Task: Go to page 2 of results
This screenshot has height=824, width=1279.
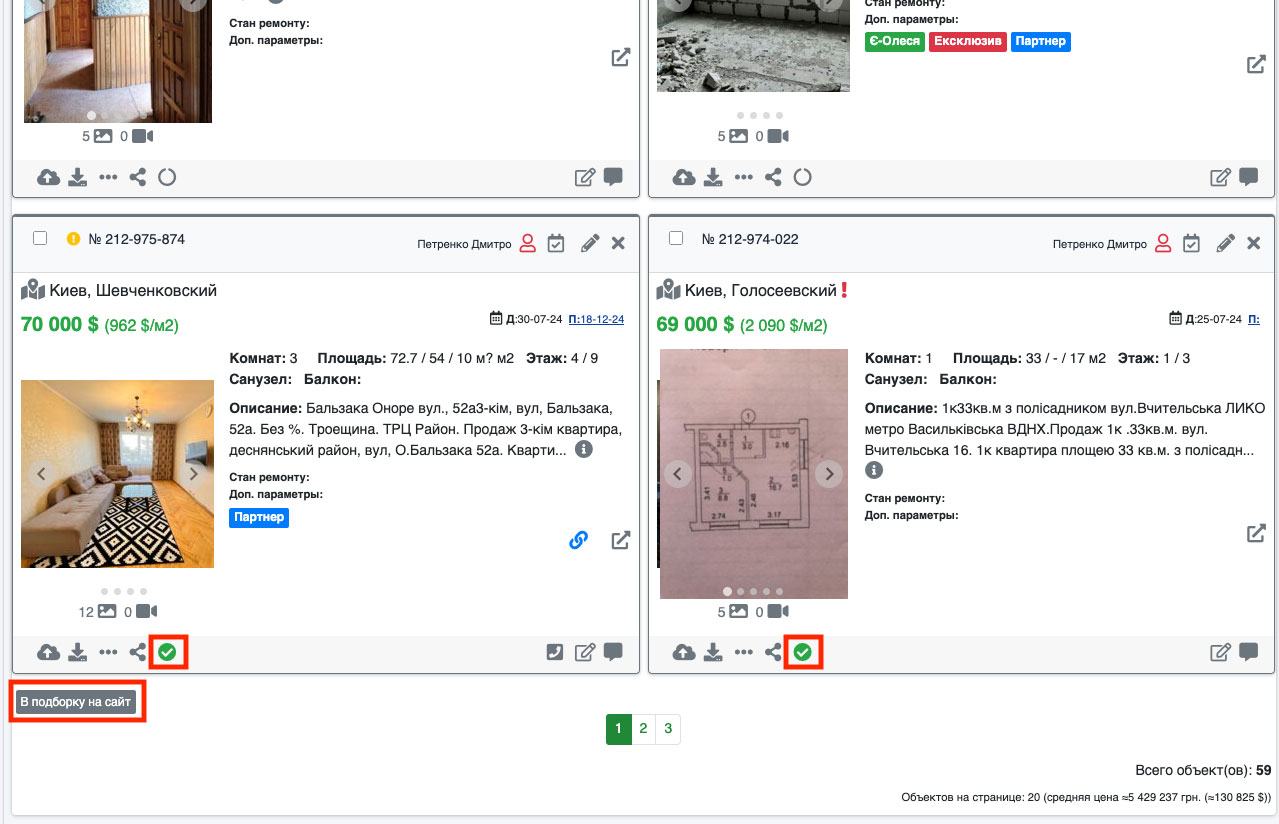Action: (644, 729)
